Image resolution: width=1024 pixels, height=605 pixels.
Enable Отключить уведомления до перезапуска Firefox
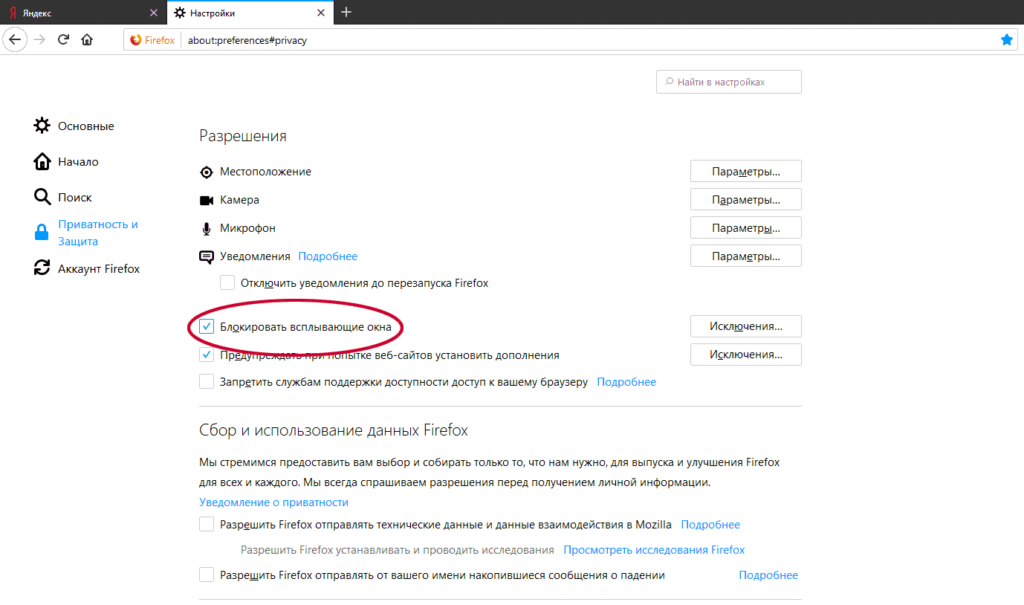[x=227, y=283]
